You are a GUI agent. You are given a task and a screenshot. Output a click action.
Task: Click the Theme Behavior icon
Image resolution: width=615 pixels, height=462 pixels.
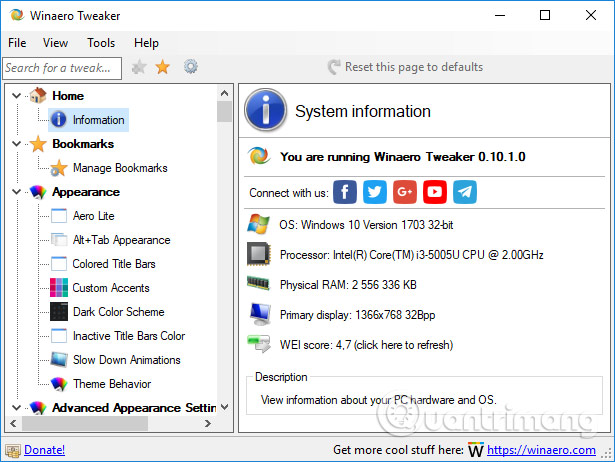coord(59,384)
